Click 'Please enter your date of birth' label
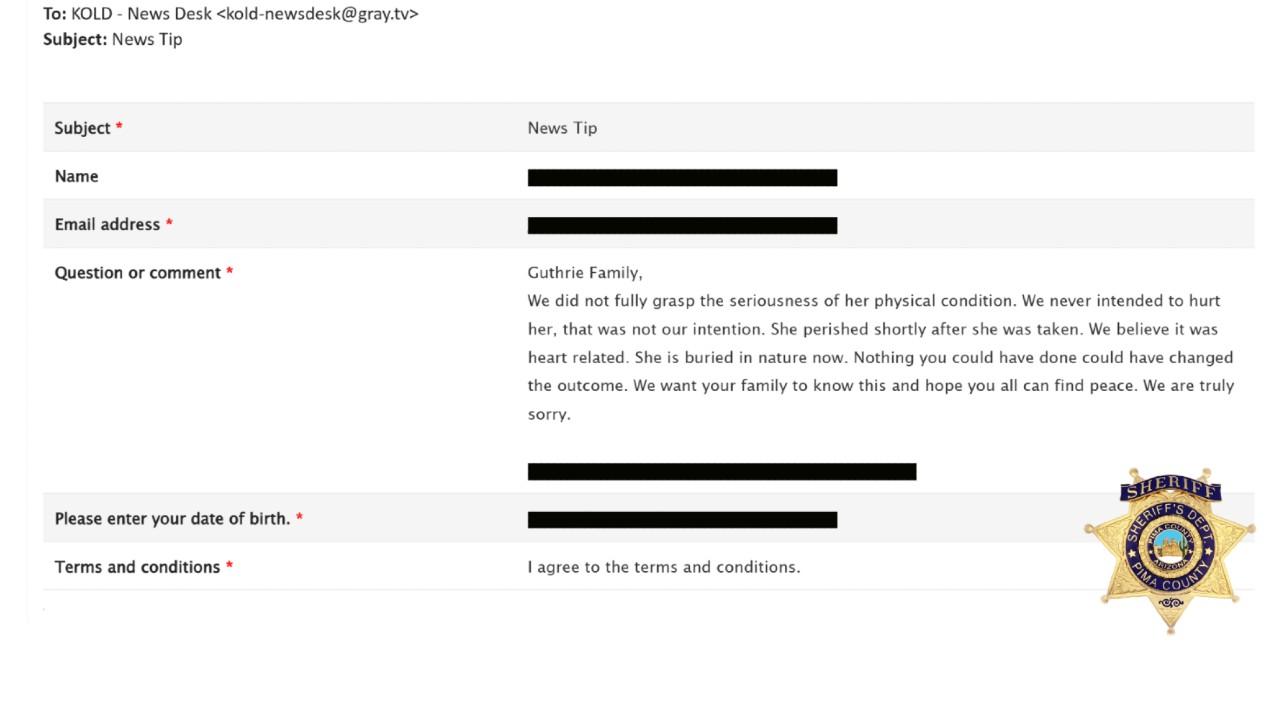This screenshot has height=720, width=1280. [179, 519]
